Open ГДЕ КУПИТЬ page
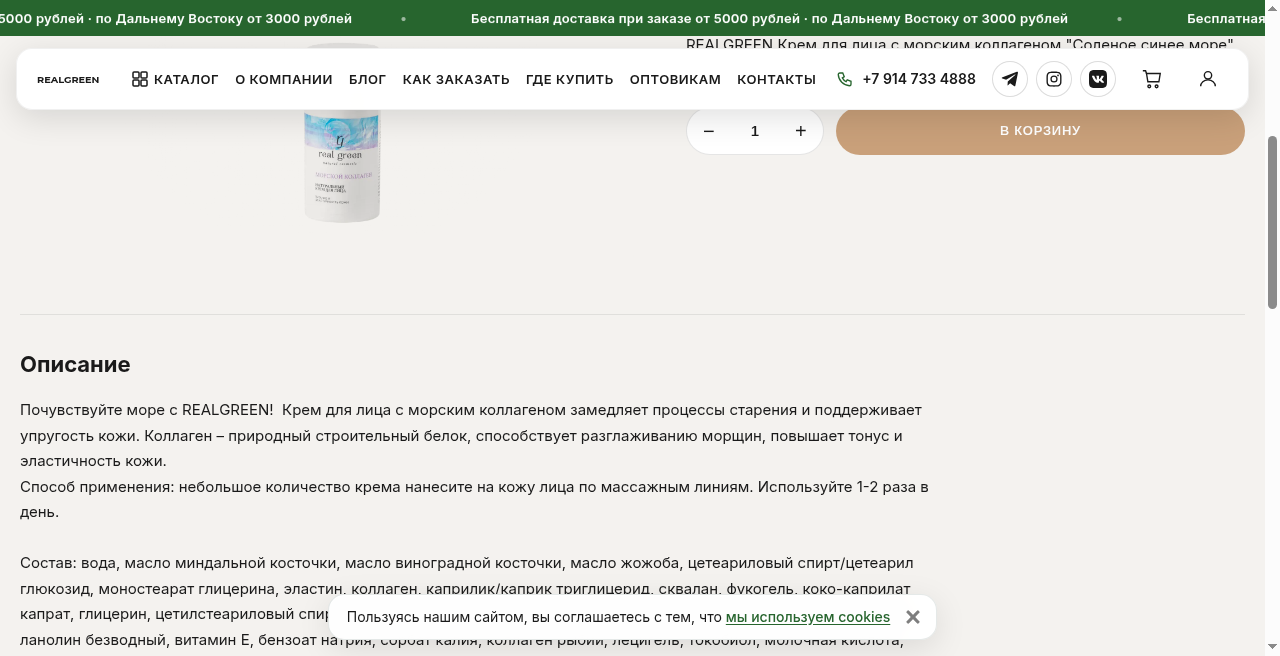The width and height of the screenshot is (1280, 656). point(570,79)
